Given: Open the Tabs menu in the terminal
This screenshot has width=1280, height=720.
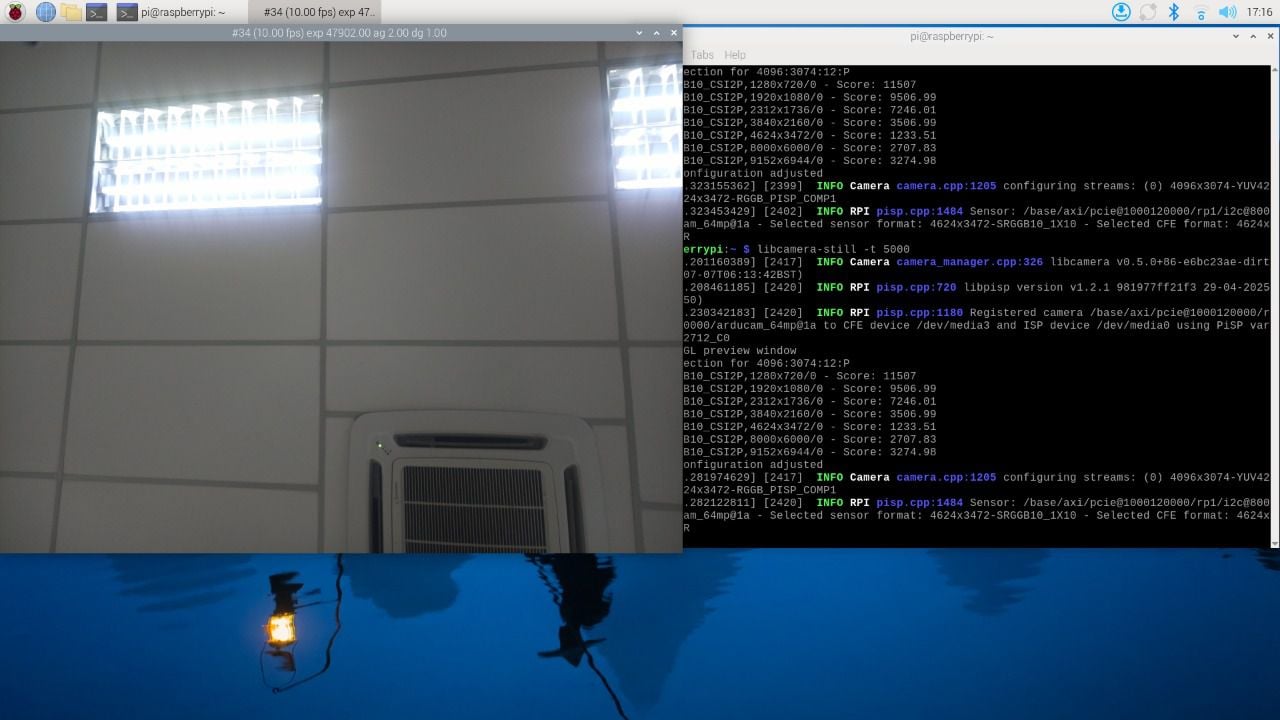Looking at the screenshot, I should coord(702,55).
